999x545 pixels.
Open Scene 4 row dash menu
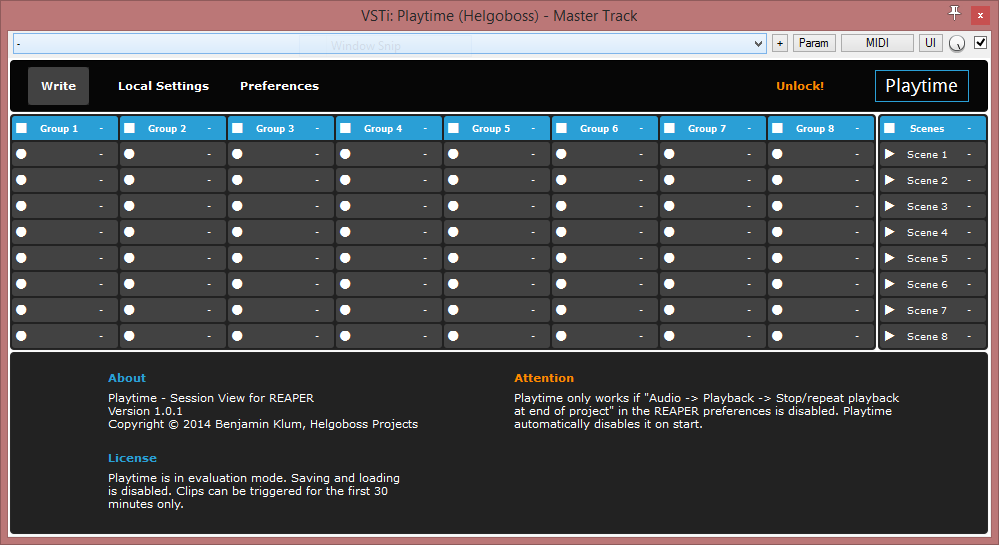[x=969, y=232]
